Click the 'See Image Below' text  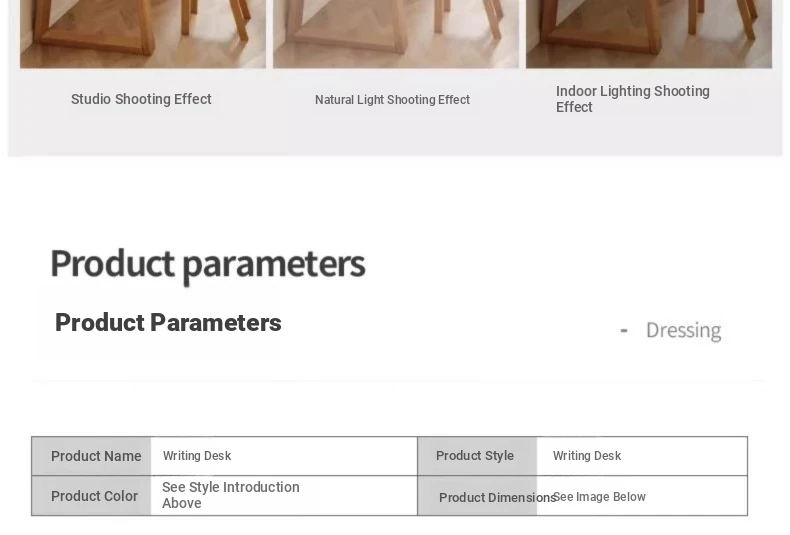[x=600, y=497]
